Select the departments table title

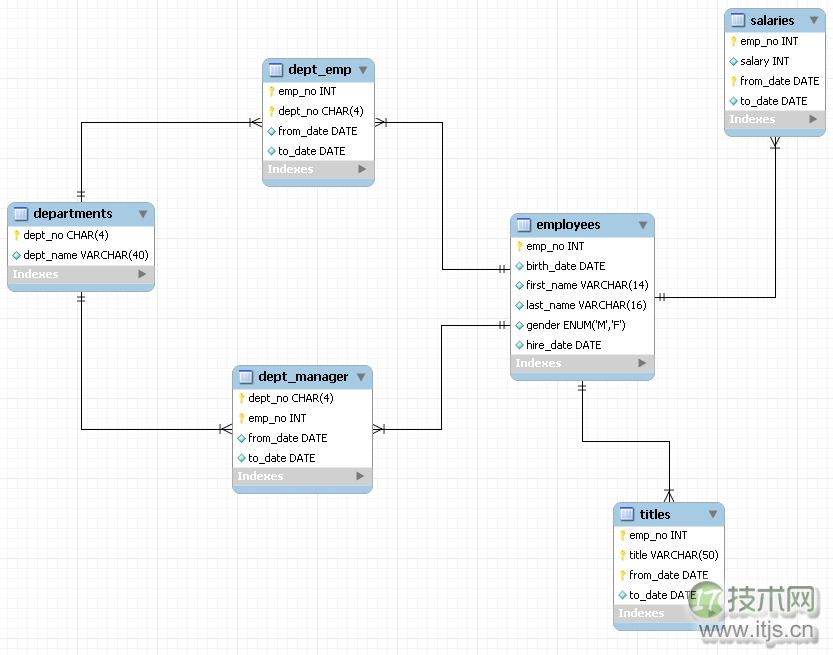[x=73, y=214]
